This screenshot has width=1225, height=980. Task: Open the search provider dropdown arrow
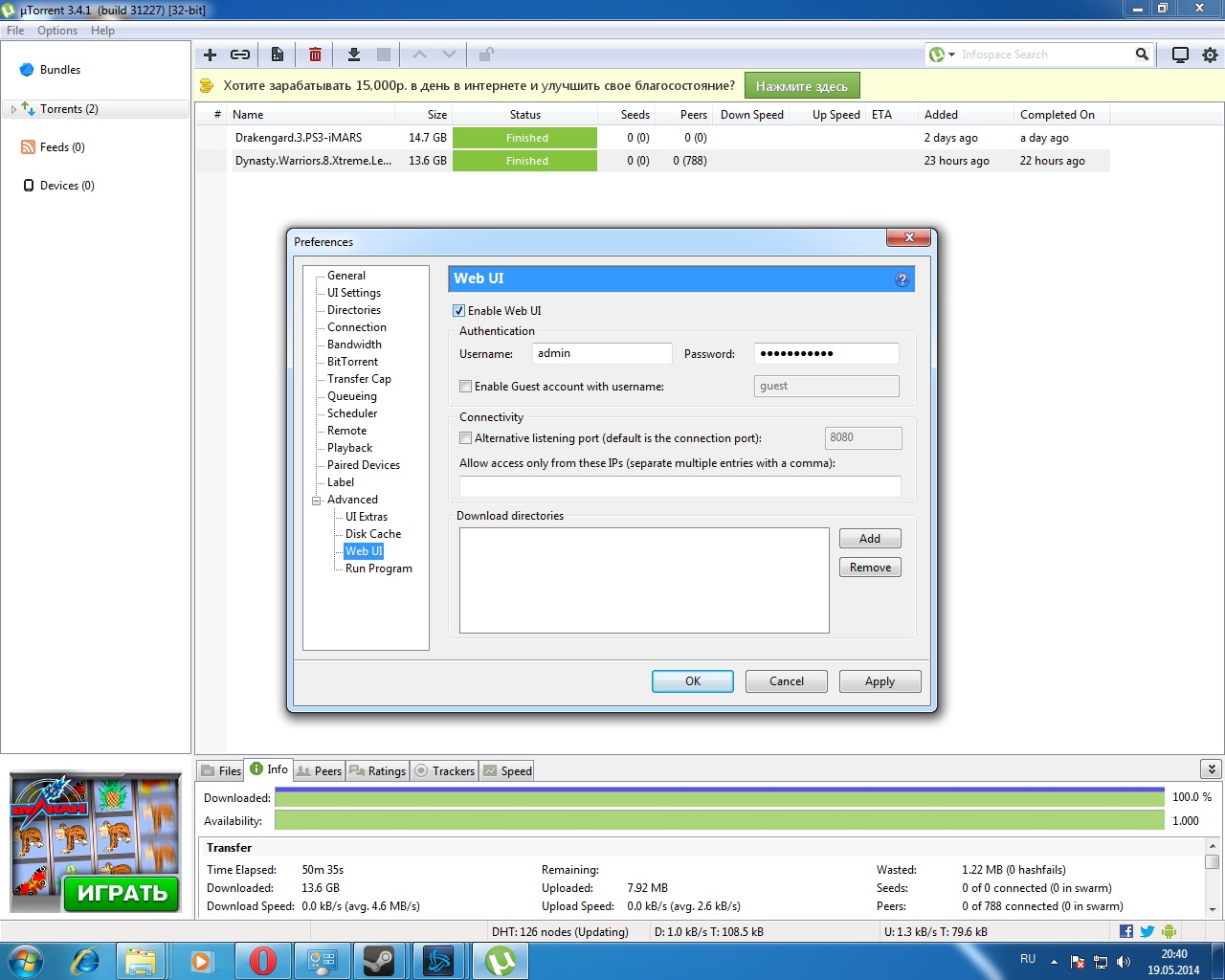[x=951, y=55]
